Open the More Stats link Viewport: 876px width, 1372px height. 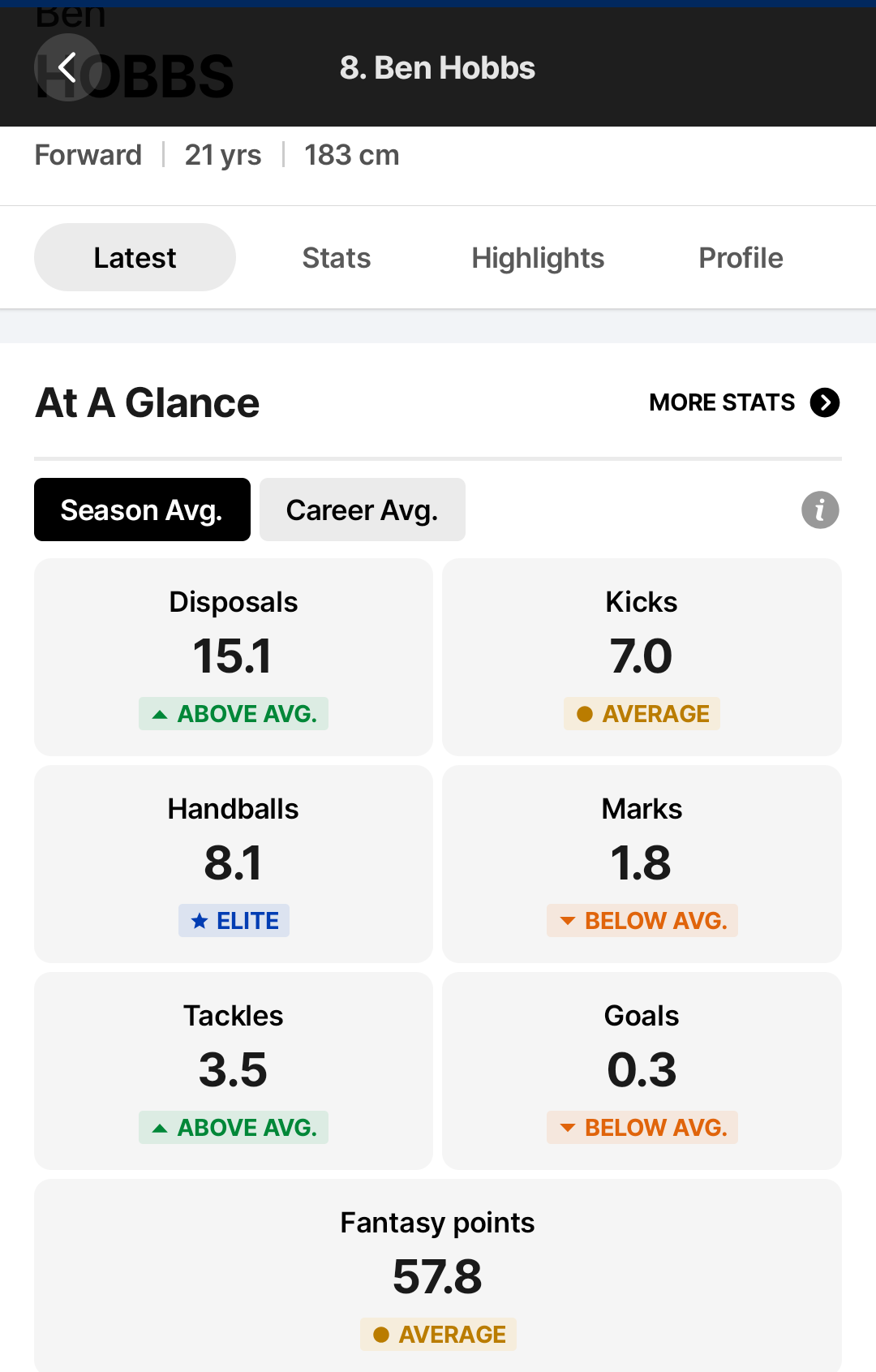tap(744, 402)
